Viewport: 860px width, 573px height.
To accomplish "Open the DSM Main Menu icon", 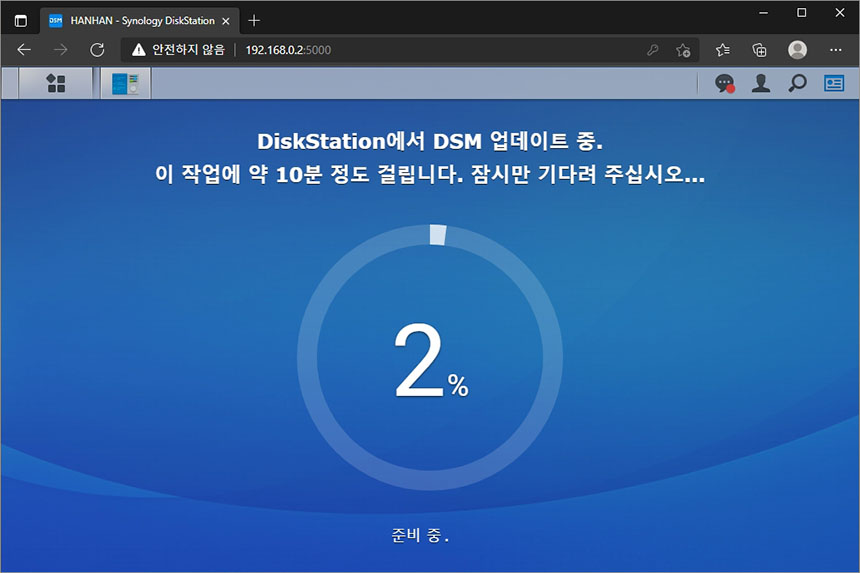I will point(55,83).
